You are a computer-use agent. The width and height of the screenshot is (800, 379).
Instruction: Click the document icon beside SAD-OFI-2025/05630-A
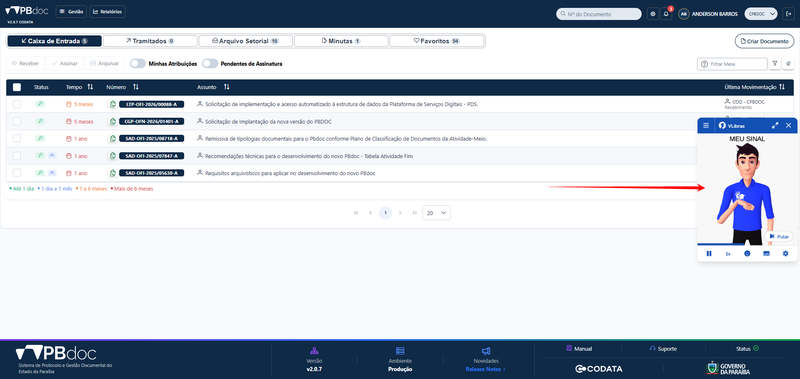(112, 173)
